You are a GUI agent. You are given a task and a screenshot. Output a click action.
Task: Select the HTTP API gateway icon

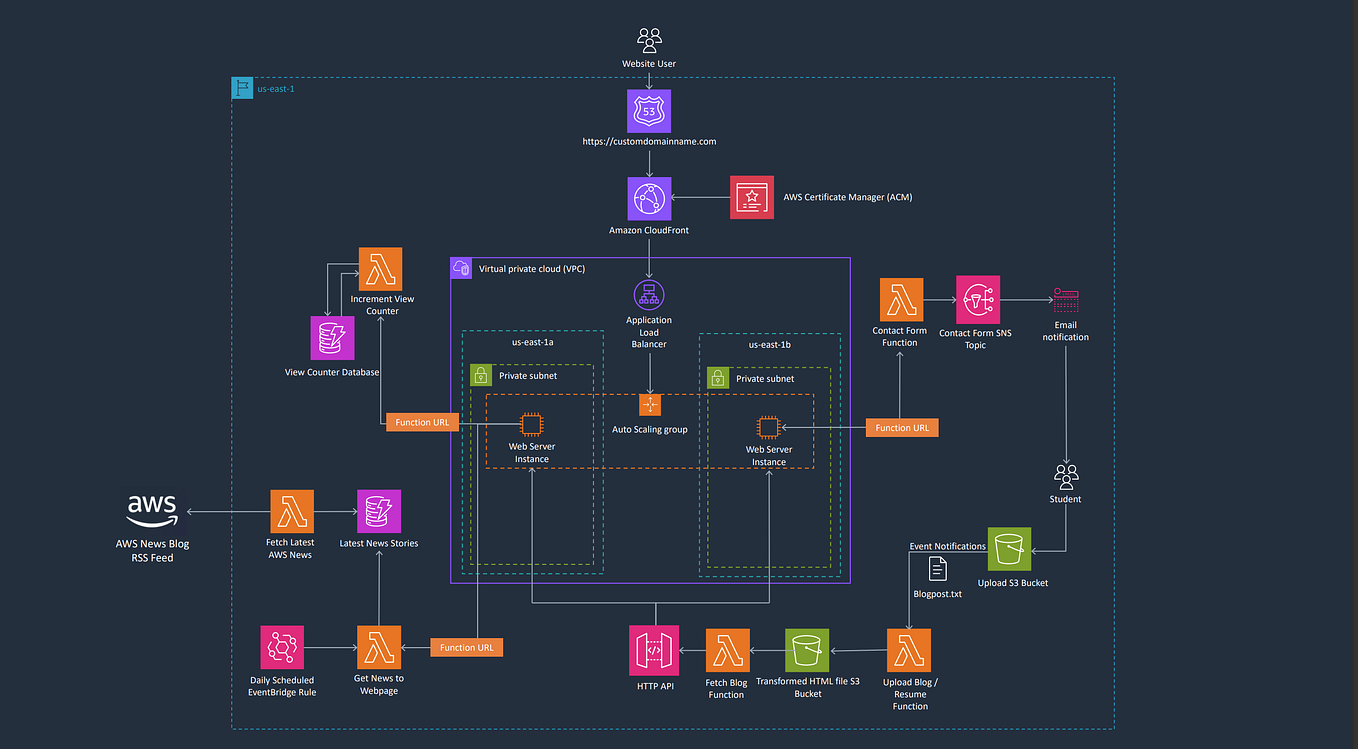tap(654, 649)
